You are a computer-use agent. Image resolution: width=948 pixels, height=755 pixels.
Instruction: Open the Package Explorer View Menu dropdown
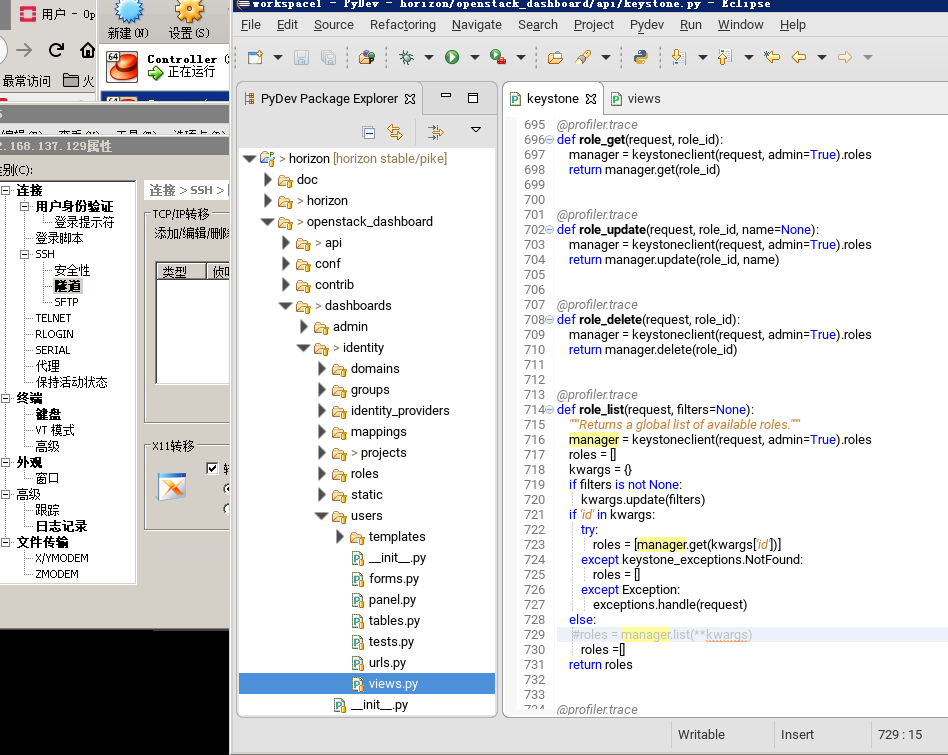[476, 131]
